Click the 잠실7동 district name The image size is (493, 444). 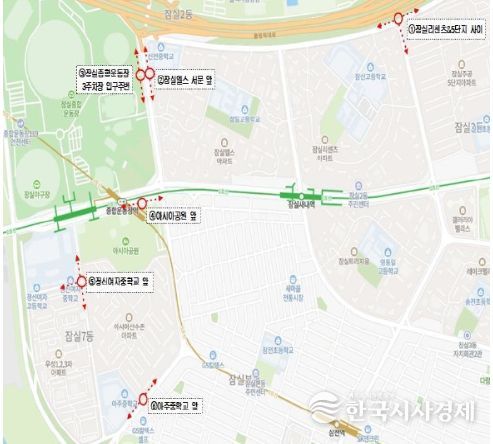coord(79,336)
